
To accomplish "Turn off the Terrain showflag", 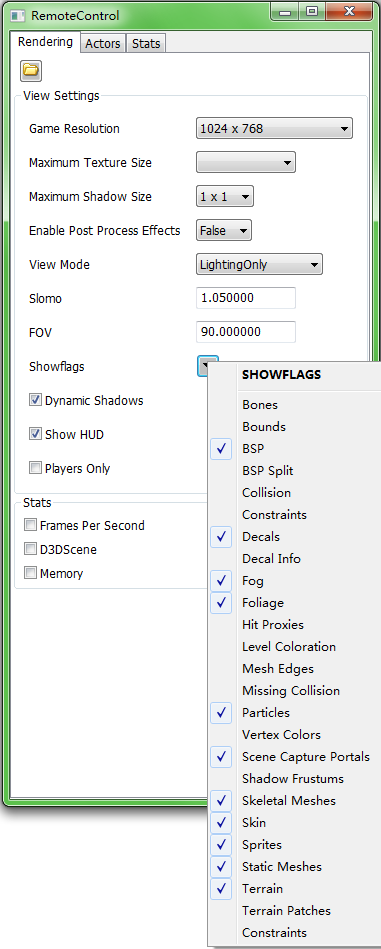I will (x=295, y=888).
